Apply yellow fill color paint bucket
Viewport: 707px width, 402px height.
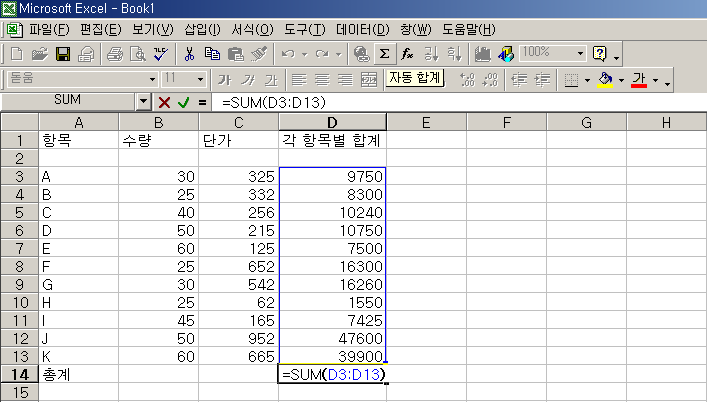[x=605, y=80]
